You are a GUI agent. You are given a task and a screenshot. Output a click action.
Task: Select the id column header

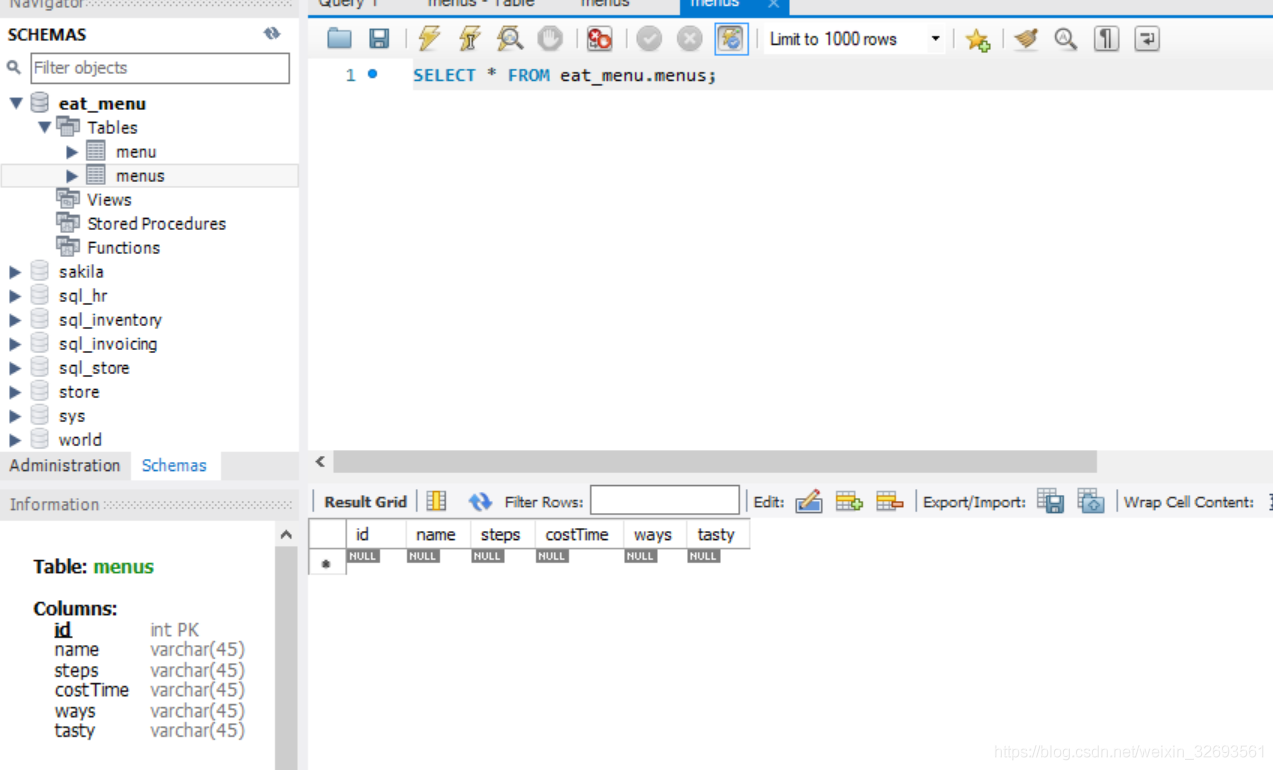(376, 535)
